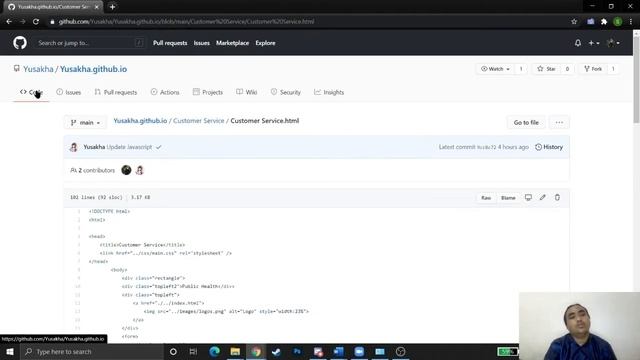Open the Yusakha owner link

(x=38, y=69)
